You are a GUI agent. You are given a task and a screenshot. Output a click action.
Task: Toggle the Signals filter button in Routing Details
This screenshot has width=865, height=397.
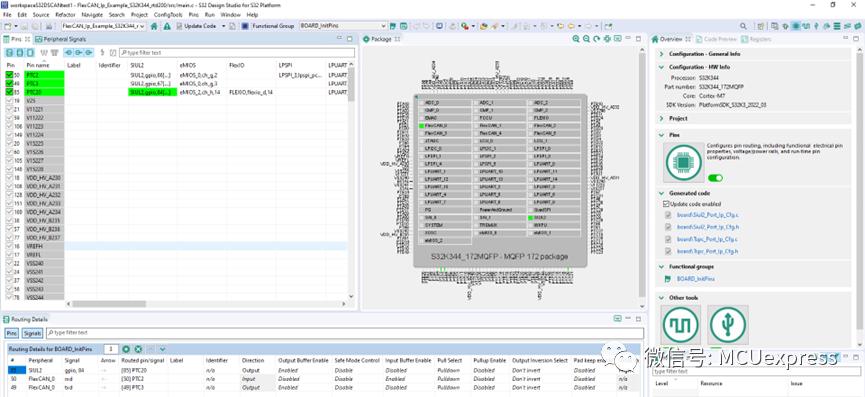click(x=33, y=333)
